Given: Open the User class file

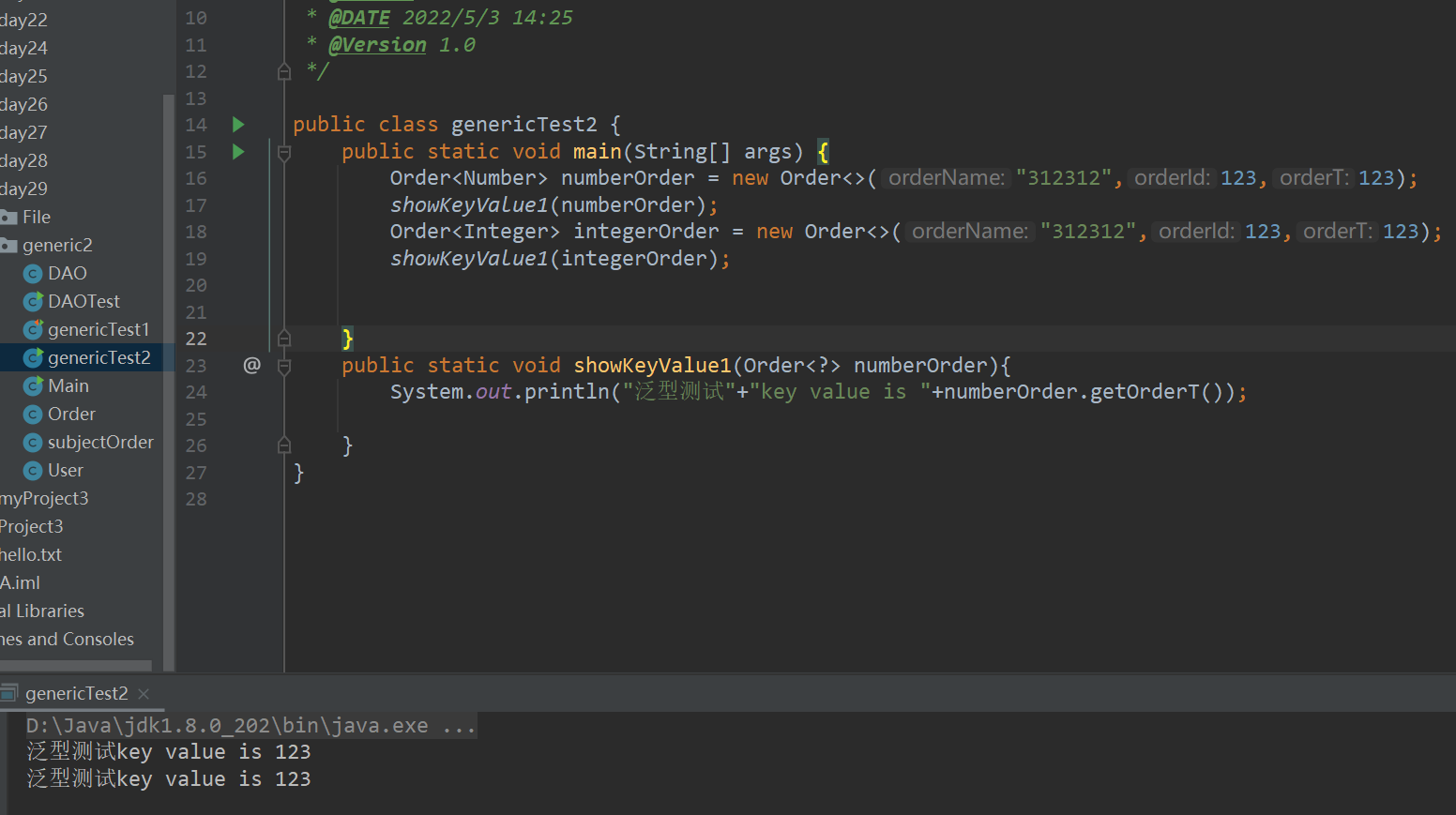Looking at the screenshot, I should coord(65,470).
